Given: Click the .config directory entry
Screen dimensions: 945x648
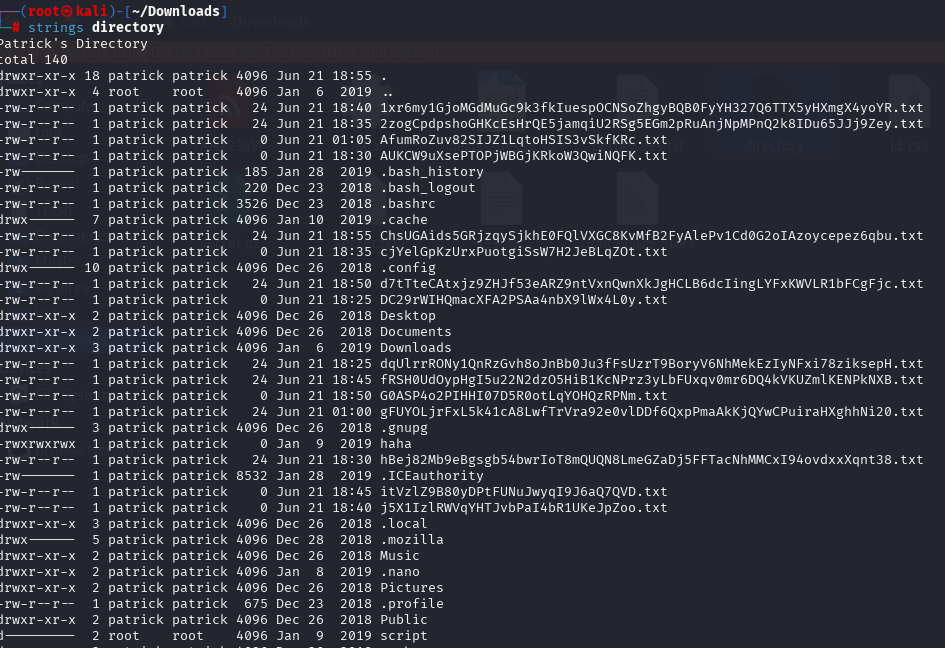Looking at the screenshot, I should pos(407,268).
